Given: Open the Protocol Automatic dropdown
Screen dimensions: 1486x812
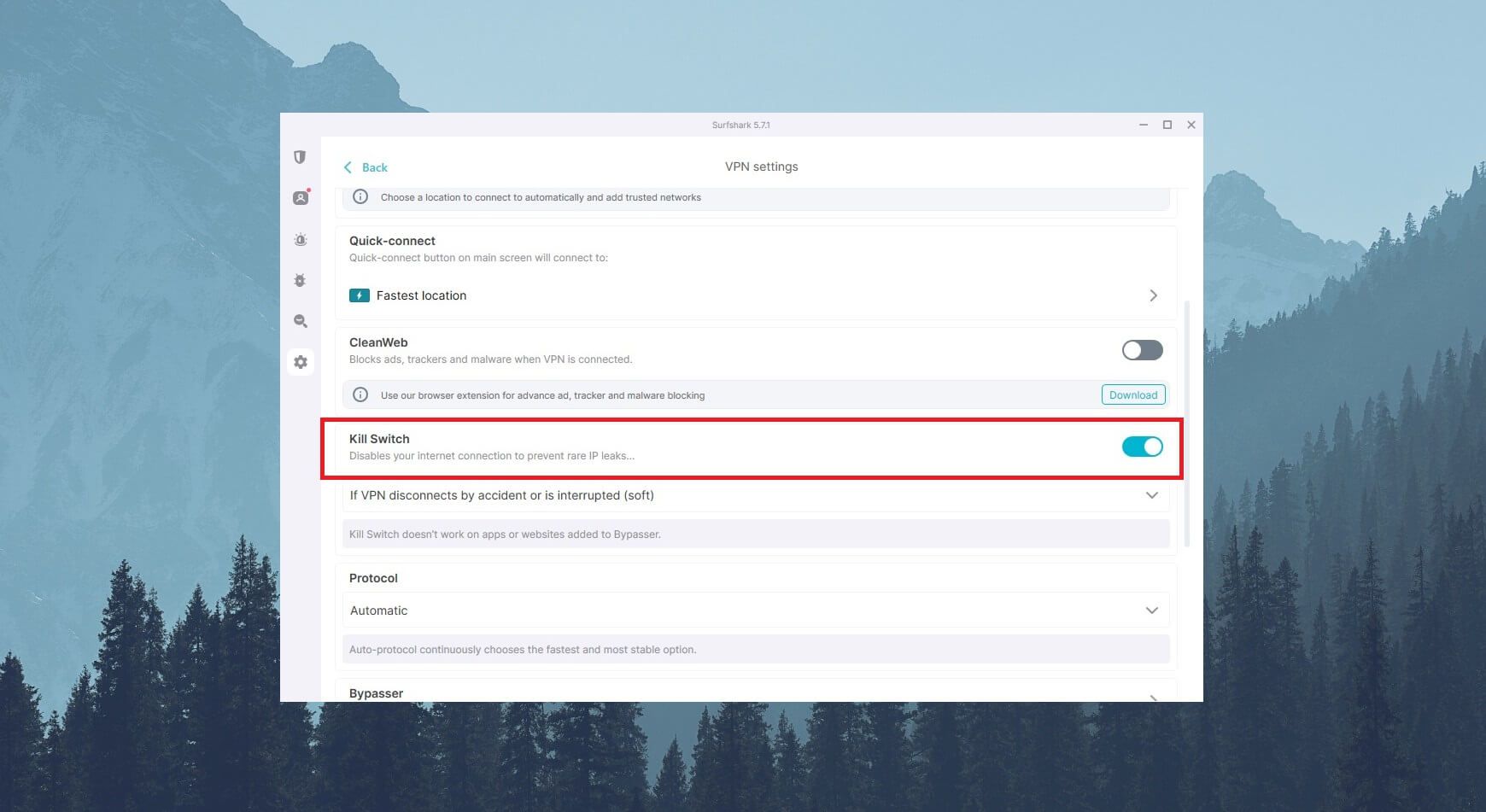Looking at the screenshot, I should [x=756, y=610].
